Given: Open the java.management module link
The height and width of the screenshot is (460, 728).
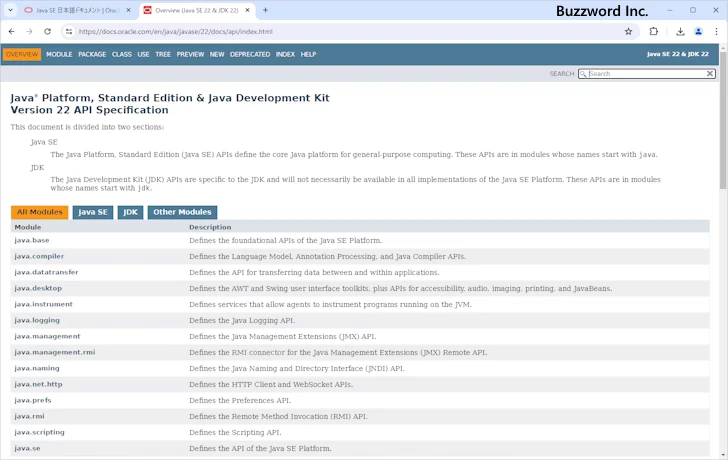Looking at the screenshot, I should coord(47,336).
